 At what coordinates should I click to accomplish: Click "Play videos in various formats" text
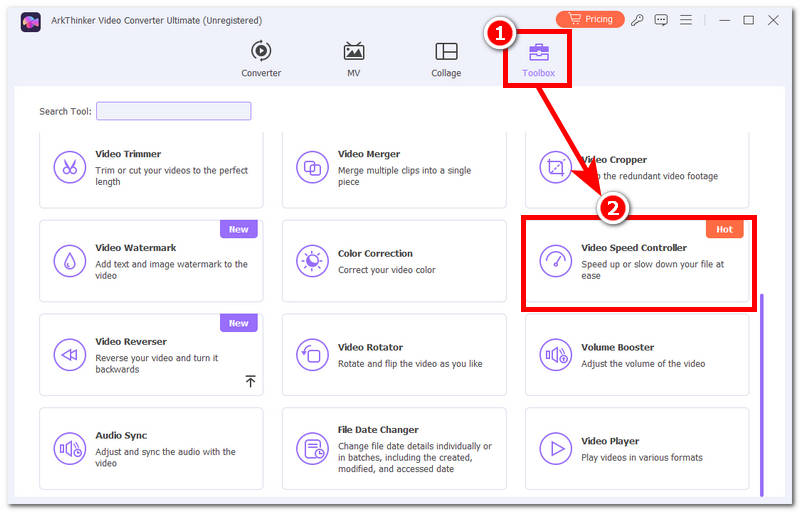click(x=642, y=457)
